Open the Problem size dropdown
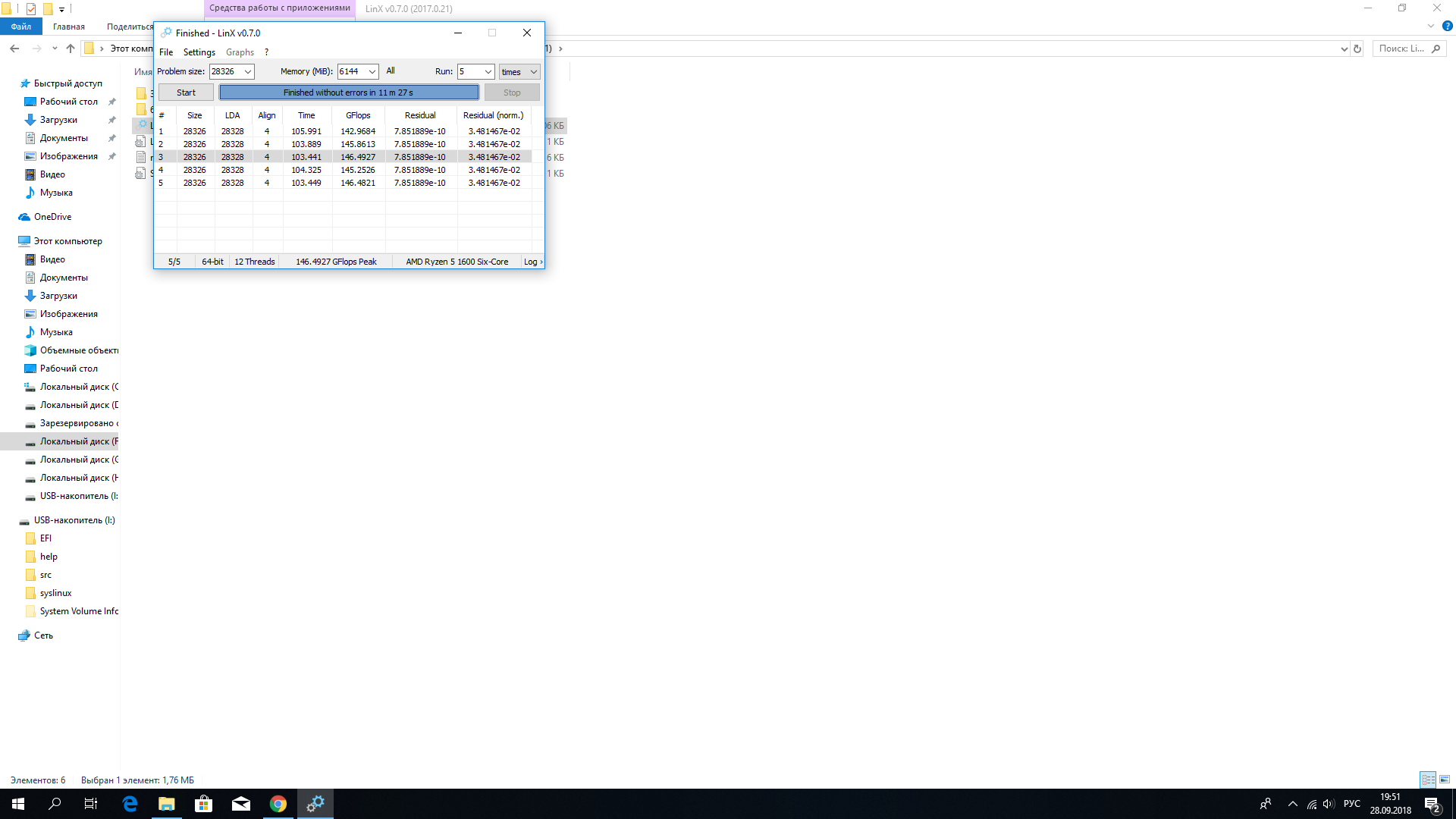 247,72
